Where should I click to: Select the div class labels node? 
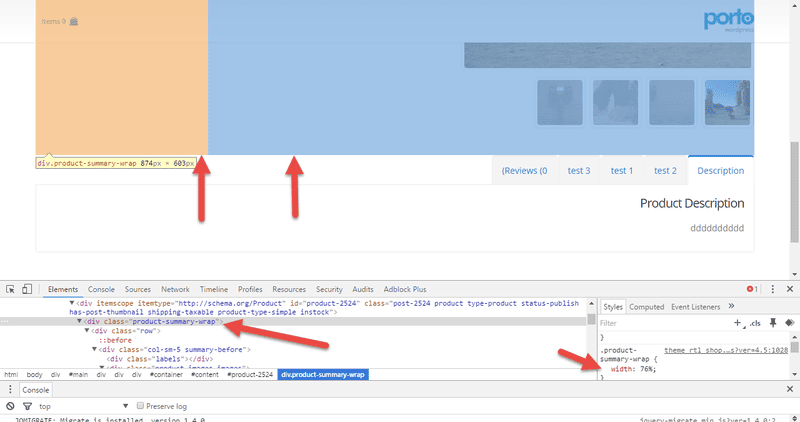click(160, 359)
